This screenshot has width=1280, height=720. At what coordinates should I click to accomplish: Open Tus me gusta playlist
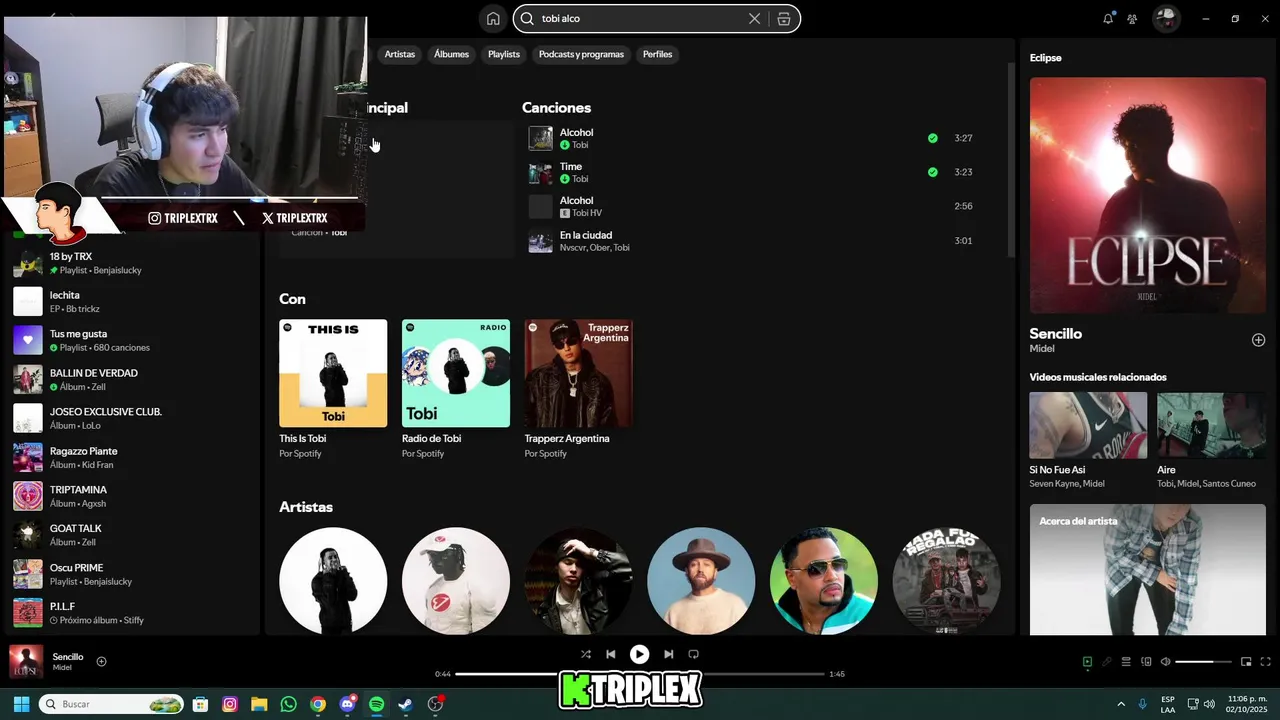130,341
